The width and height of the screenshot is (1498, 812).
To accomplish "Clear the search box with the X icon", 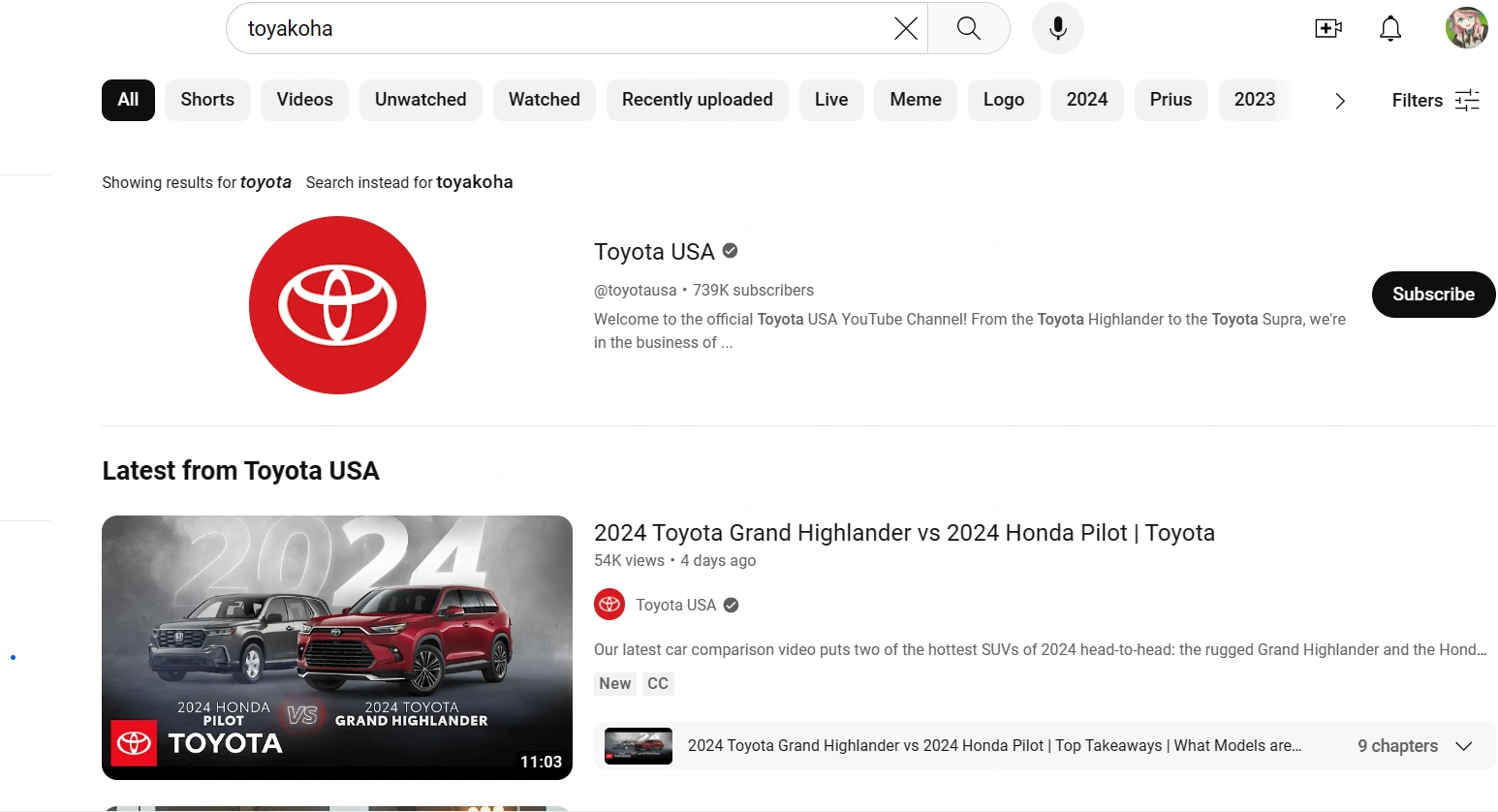I will pyautogui.click(x=906, y=29).
